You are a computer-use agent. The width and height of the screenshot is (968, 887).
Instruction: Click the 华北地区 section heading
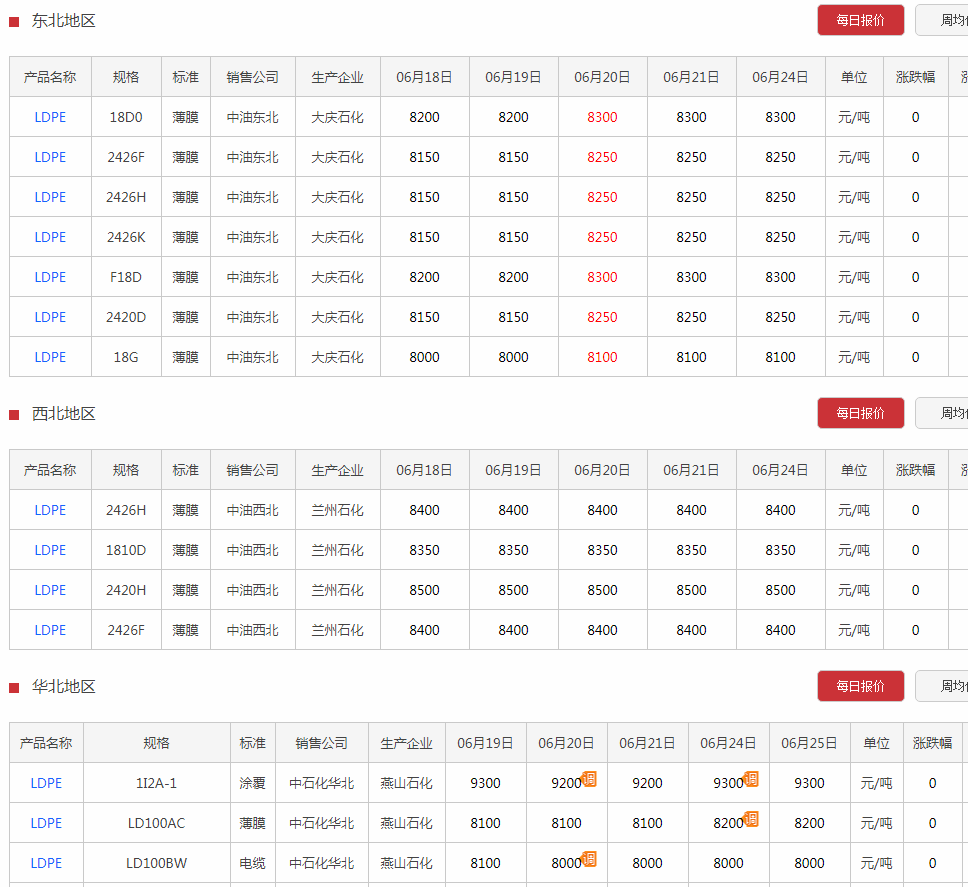click(64, 687)
